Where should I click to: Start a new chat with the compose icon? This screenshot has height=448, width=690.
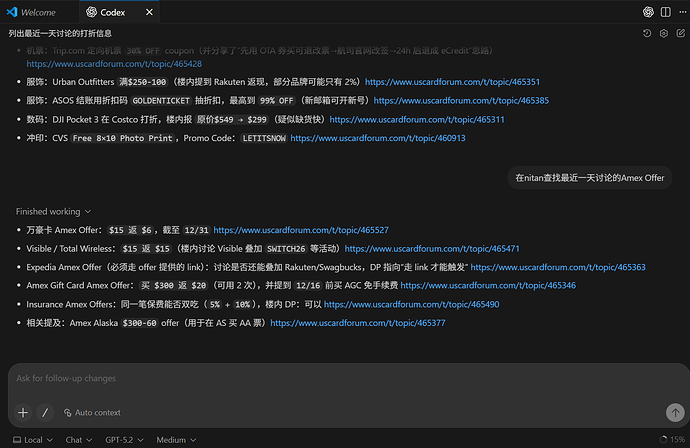click(678, 33)
